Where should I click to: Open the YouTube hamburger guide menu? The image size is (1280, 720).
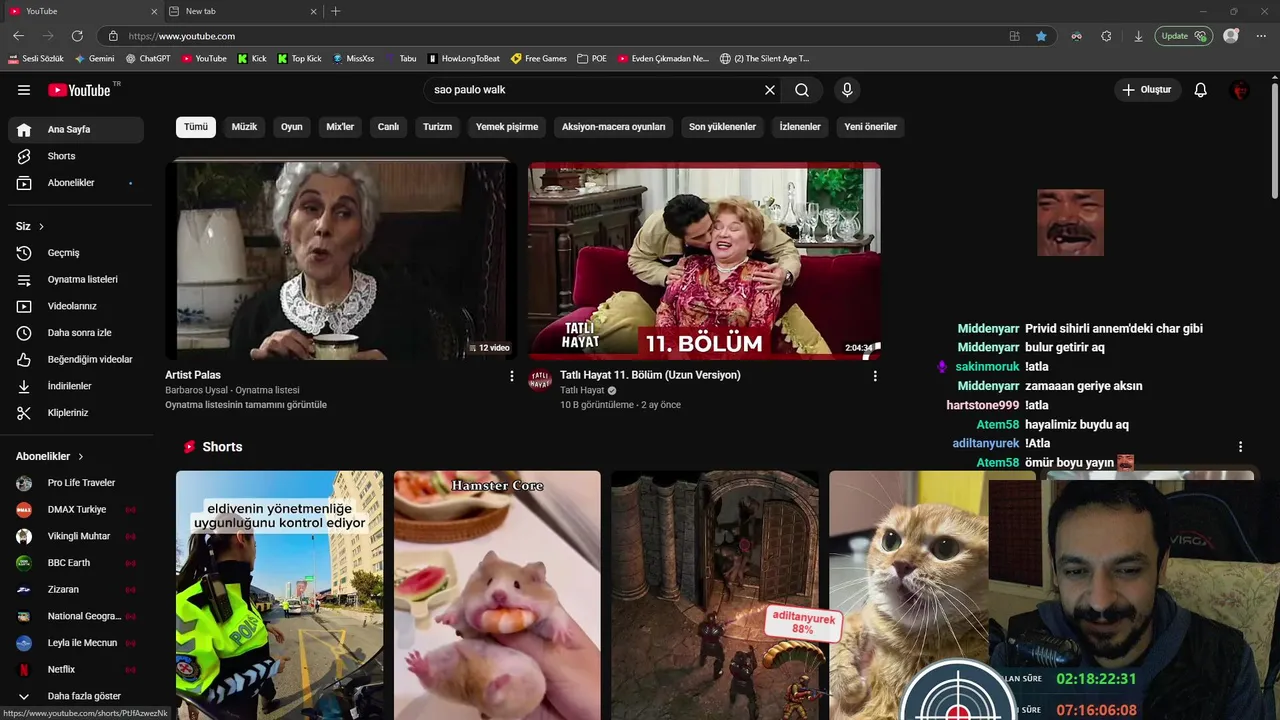(24, 90)
